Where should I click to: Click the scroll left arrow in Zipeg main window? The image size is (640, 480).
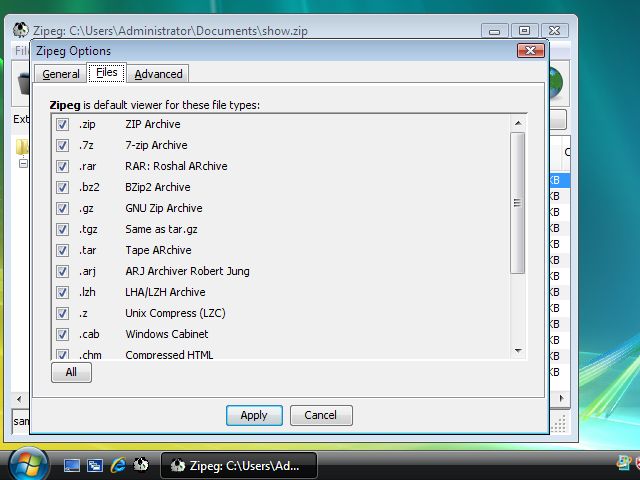point(19,399)
